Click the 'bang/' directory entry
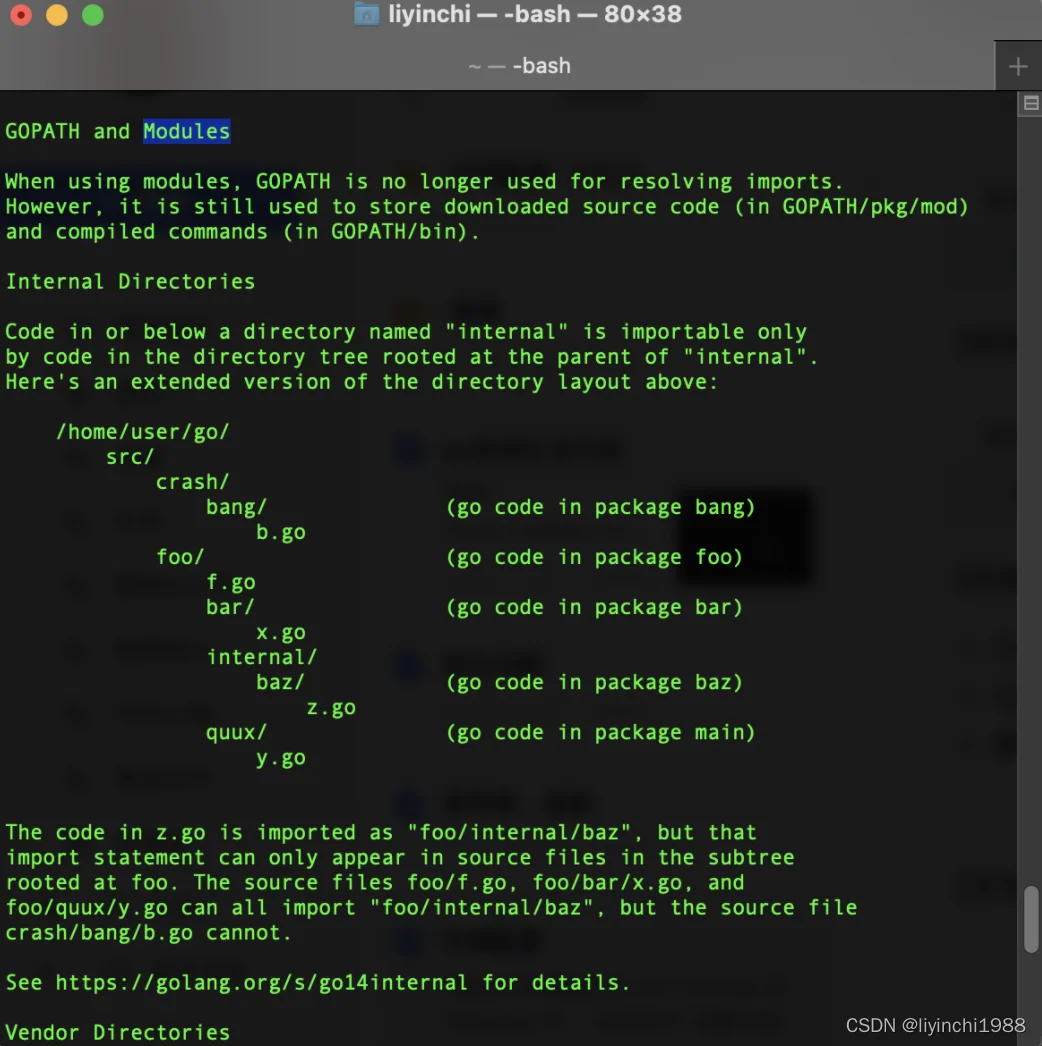The image size is (1042, 1046). (236, 507)
